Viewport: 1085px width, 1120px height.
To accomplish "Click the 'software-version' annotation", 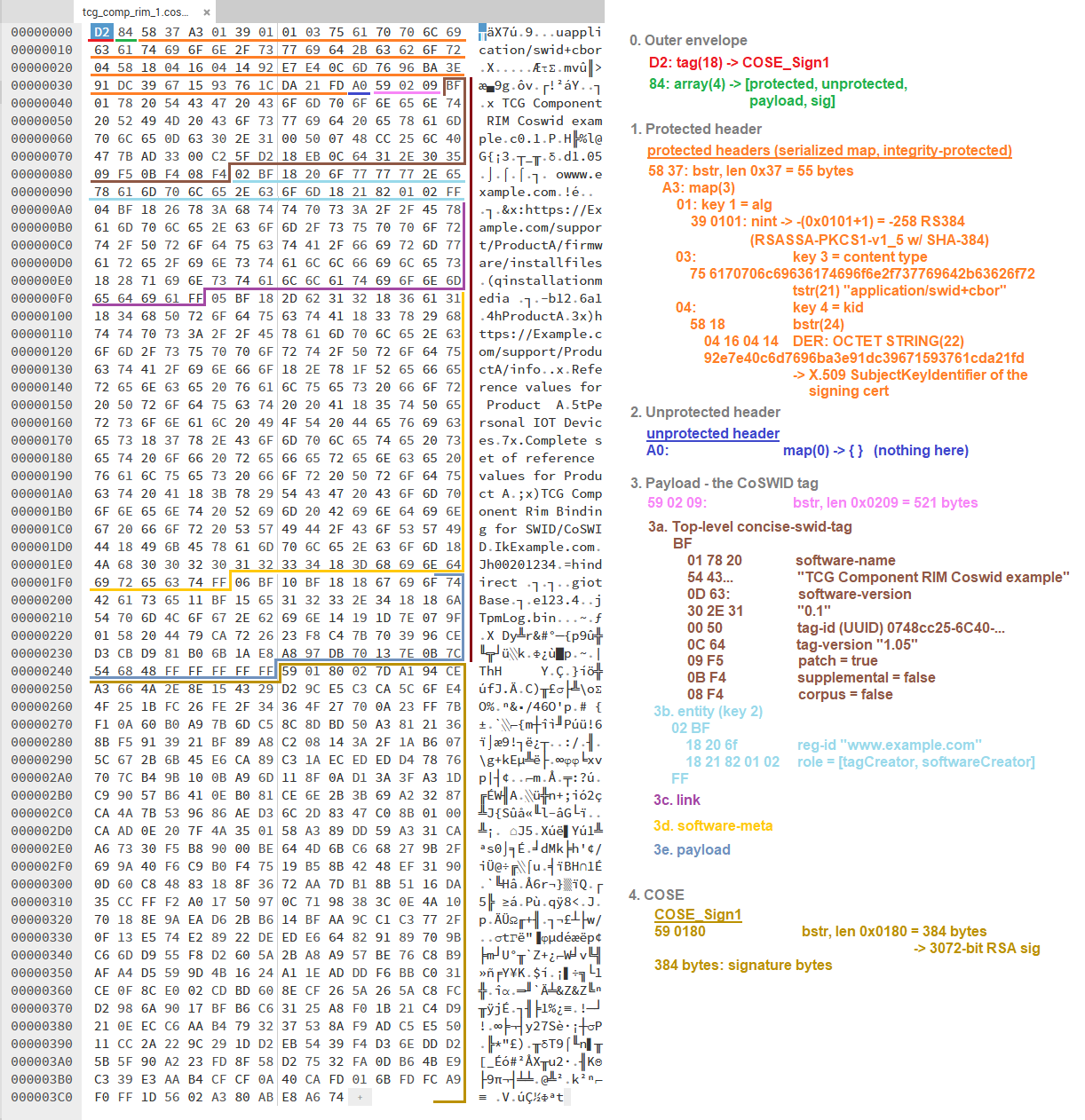I will (854, 594).
